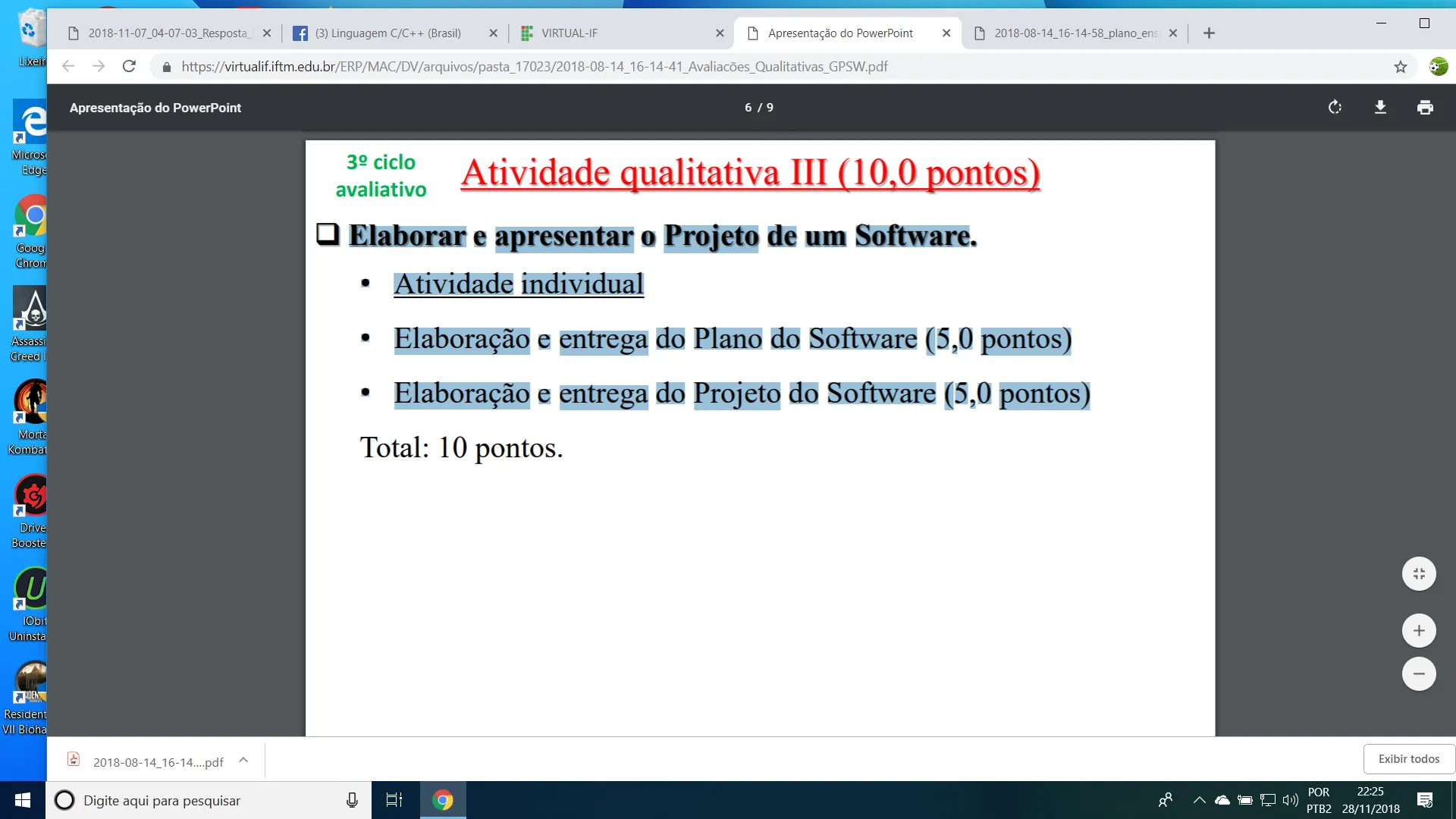Reload the current page
This screenshot has width=1456, height=819.
point(129,67)
